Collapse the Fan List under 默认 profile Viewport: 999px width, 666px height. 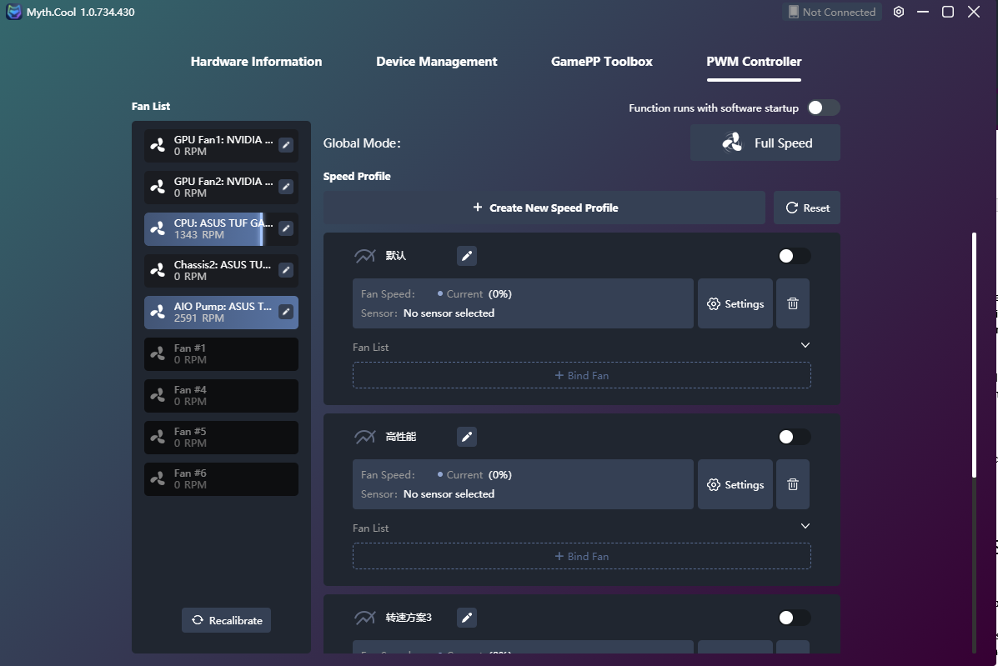coord(805,345)
